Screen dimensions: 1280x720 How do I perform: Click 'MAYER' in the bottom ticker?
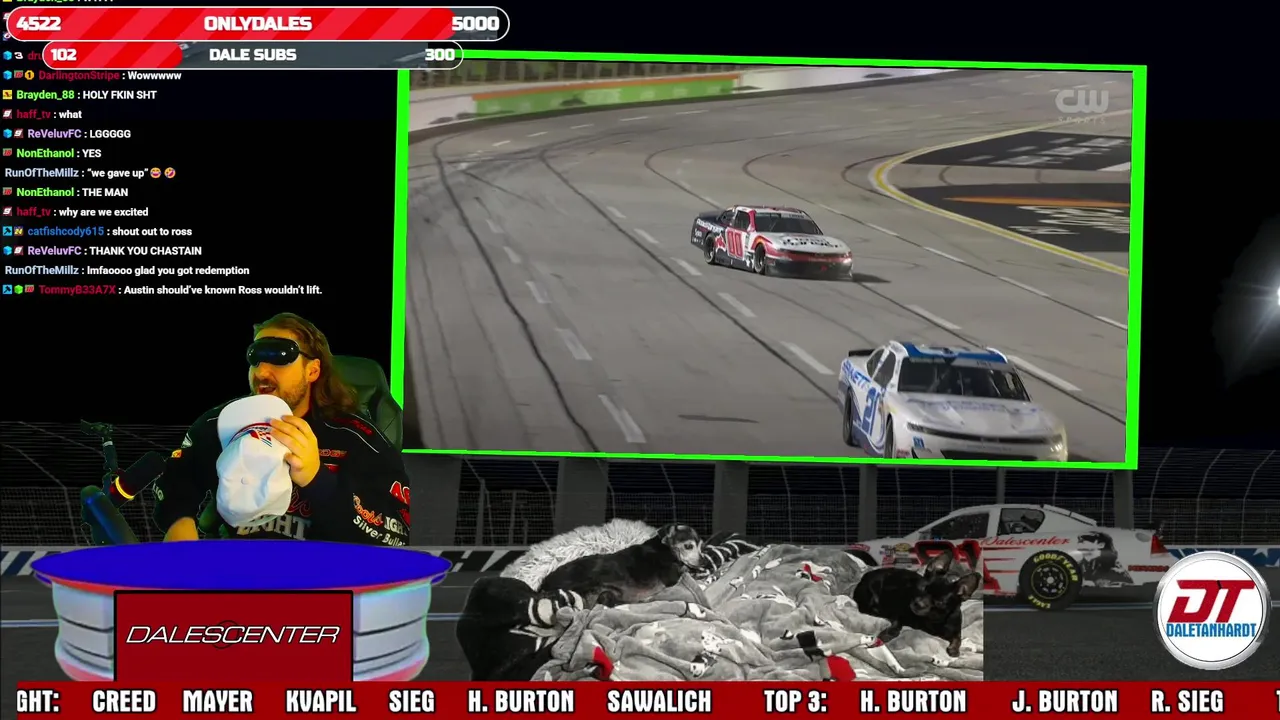pyautogui.click(x=217, y=702)
